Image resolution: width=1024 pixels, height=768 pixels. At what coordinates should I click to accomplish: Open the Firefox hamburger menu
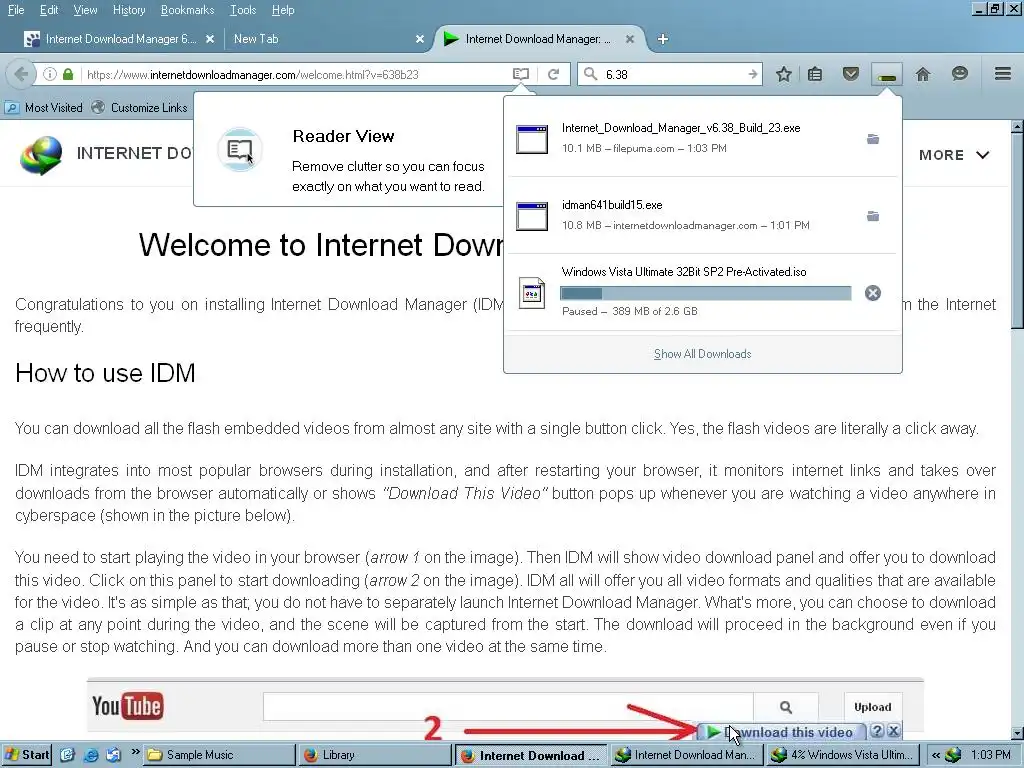[1003, 74]
